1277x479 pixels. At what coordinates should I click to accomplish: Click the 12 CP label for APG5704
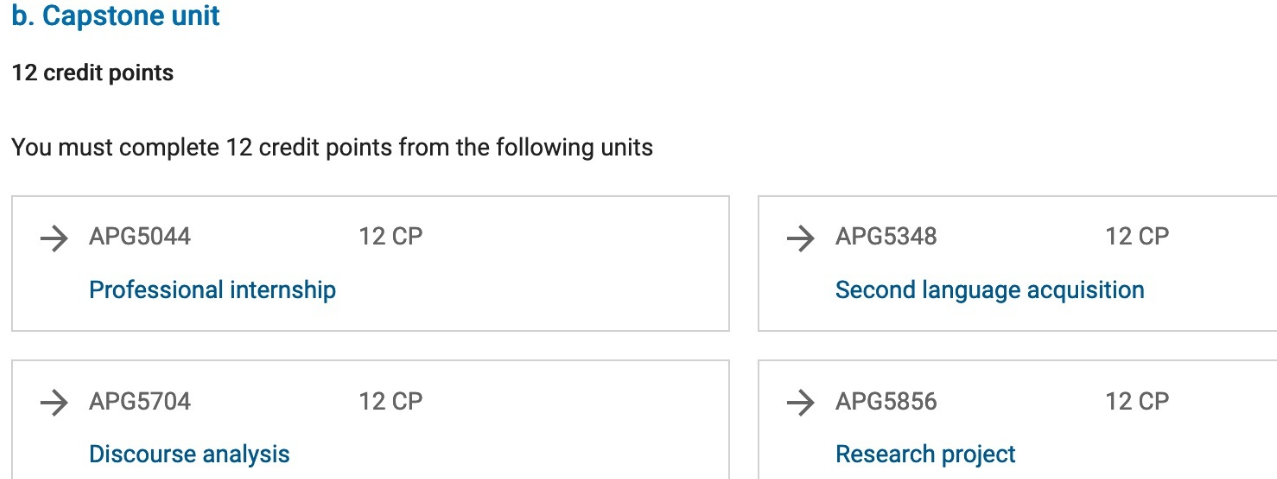(390, 402)
